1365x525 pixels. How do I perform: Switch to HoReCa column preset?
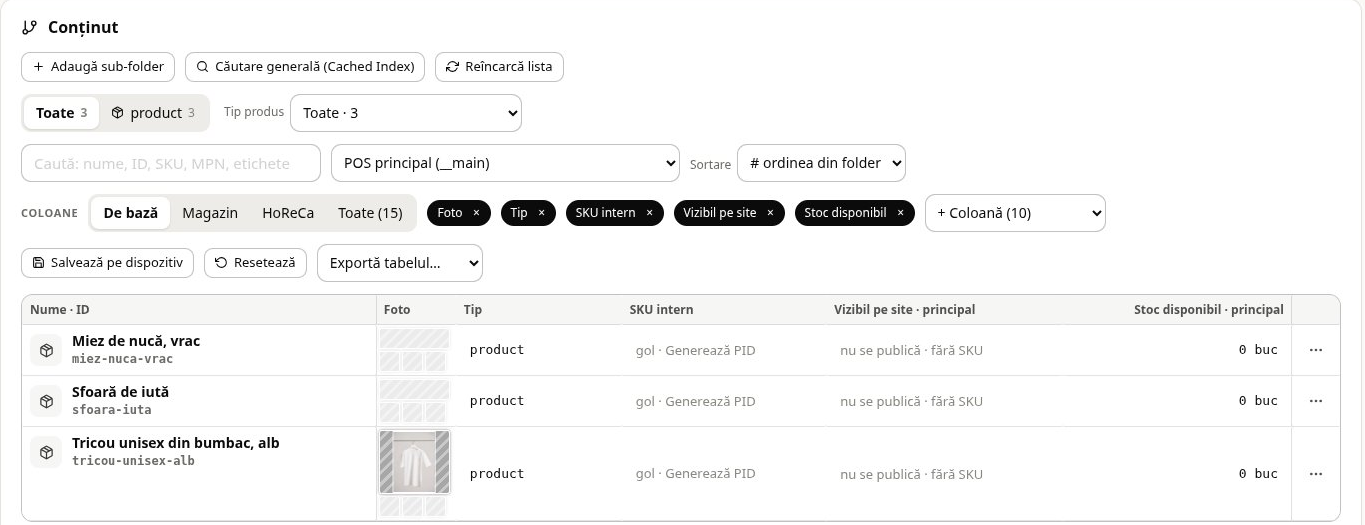click(x=288, y=213)
